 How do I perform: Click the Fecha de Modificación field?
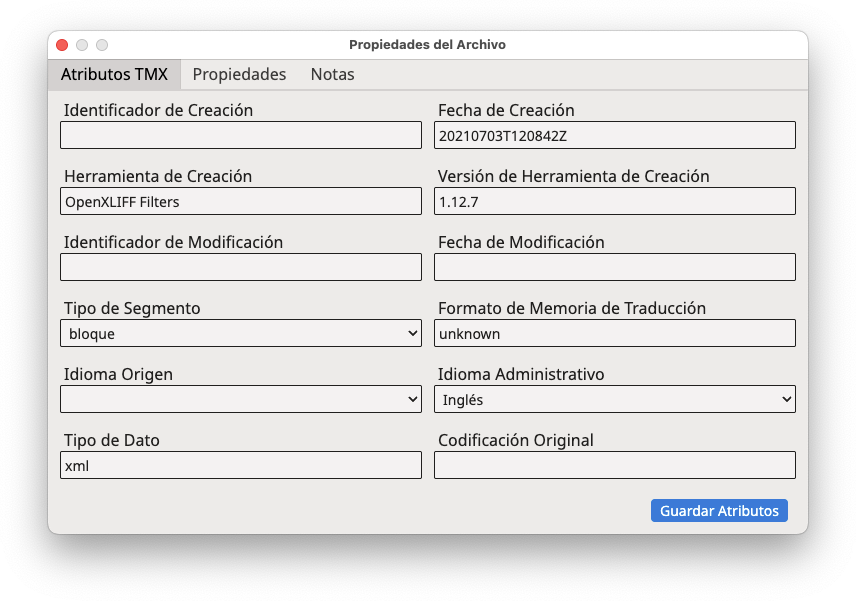615,267
